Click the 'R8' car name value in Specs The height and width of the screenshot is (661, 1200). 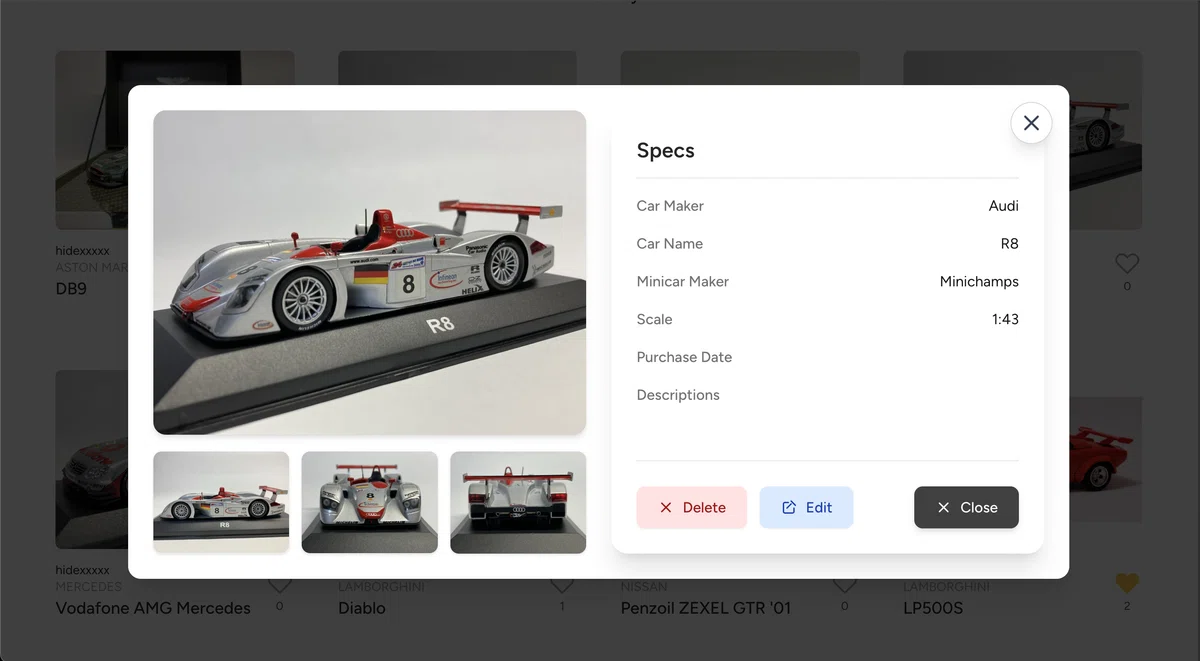(1010, 244)
